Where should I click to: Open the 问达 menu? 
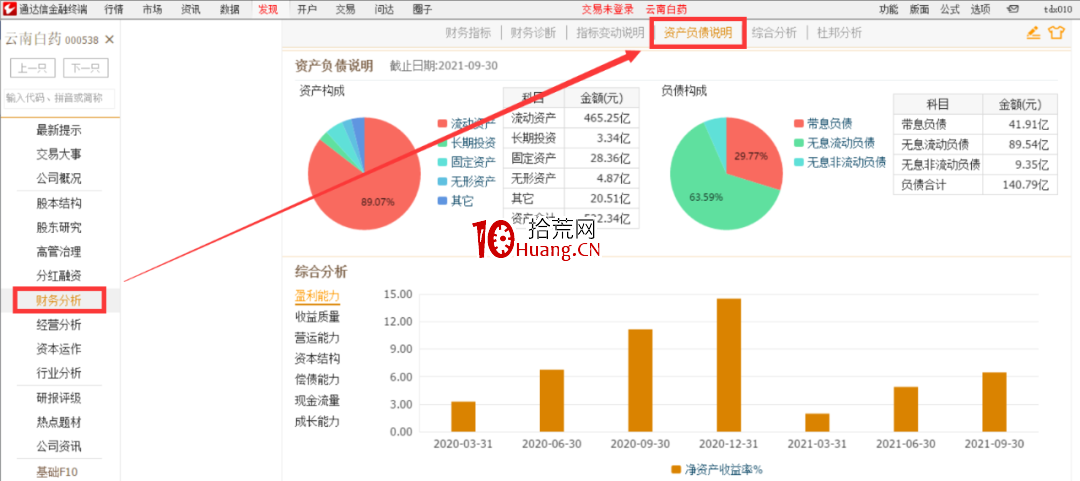pyautogui.click(x=384, y=9)
